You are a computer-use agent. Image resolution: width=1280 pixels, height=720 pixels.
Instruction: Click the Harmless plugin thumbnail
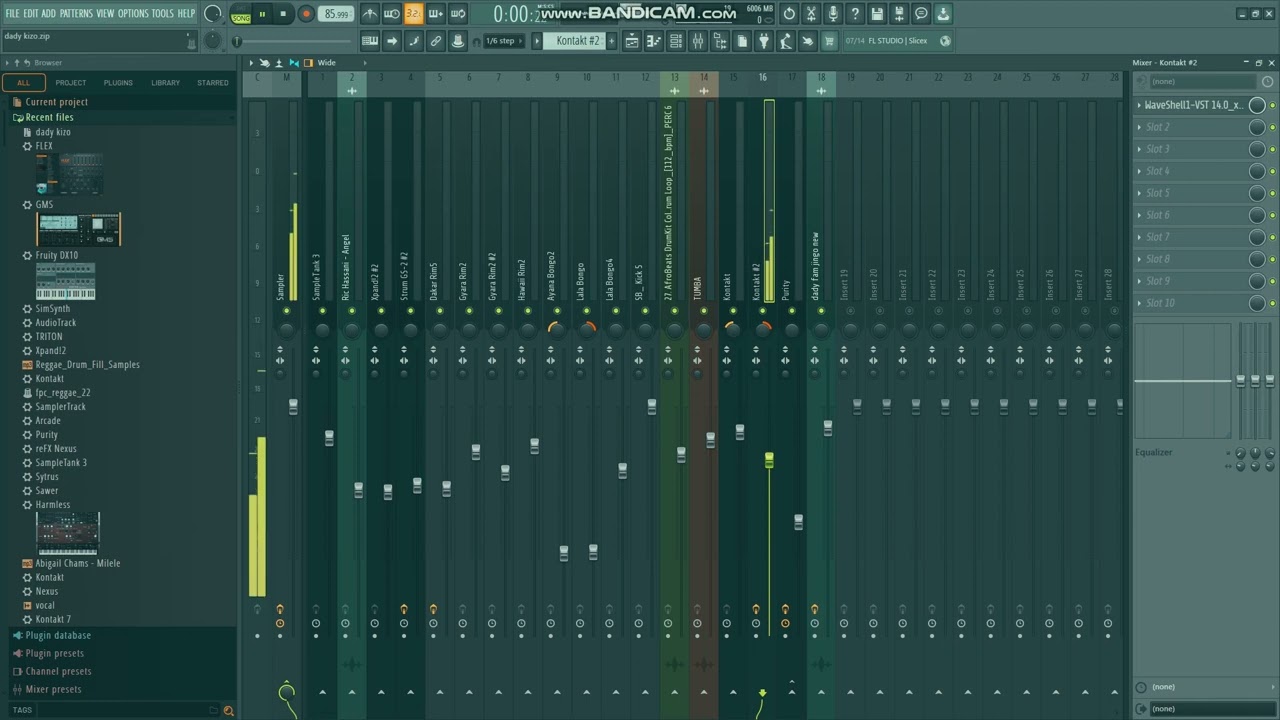pos(68,533)
